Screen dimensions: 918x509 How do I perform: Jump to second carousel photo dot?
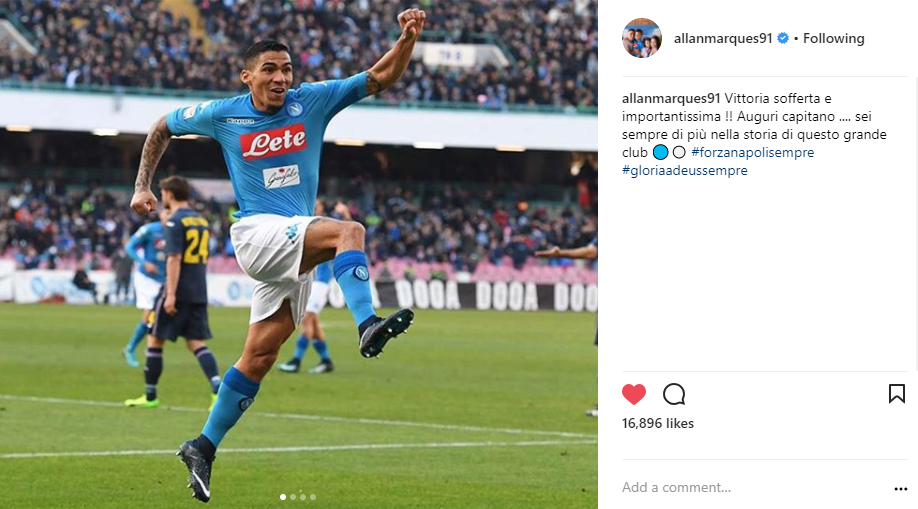tap(293, 497)
